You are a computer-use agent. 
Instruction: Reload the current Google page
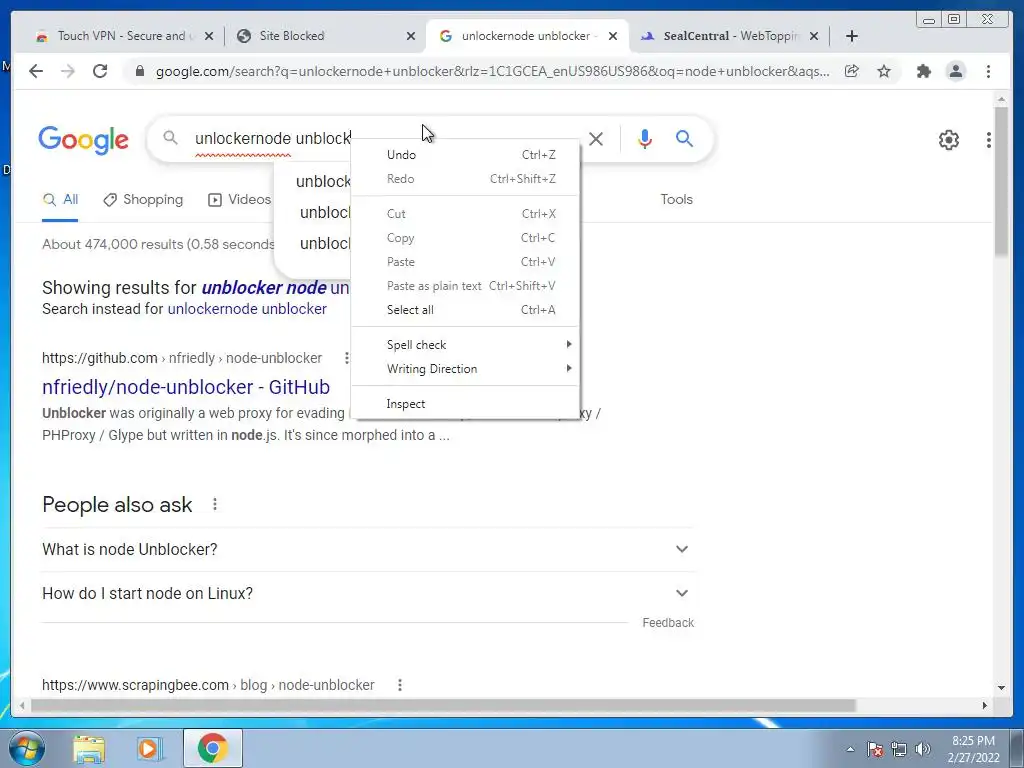point(100,71)
